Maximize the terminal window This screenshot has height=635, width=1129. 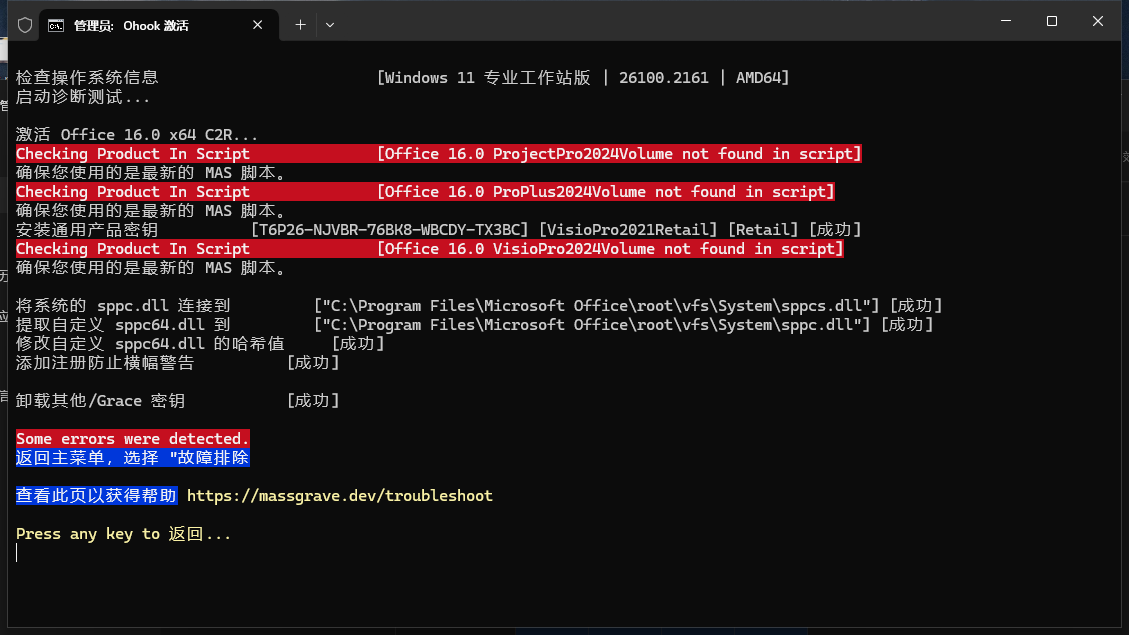[x=1052, y=21]
